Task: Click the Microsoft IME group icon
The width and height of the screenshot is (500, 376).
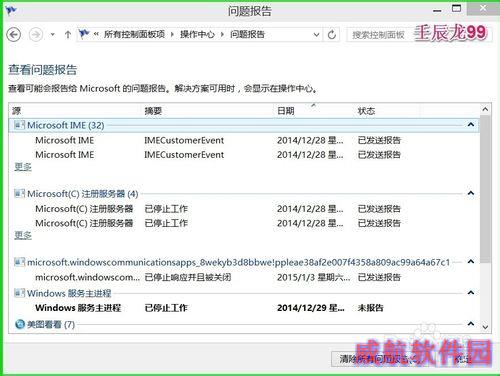Action: [19, 125]
